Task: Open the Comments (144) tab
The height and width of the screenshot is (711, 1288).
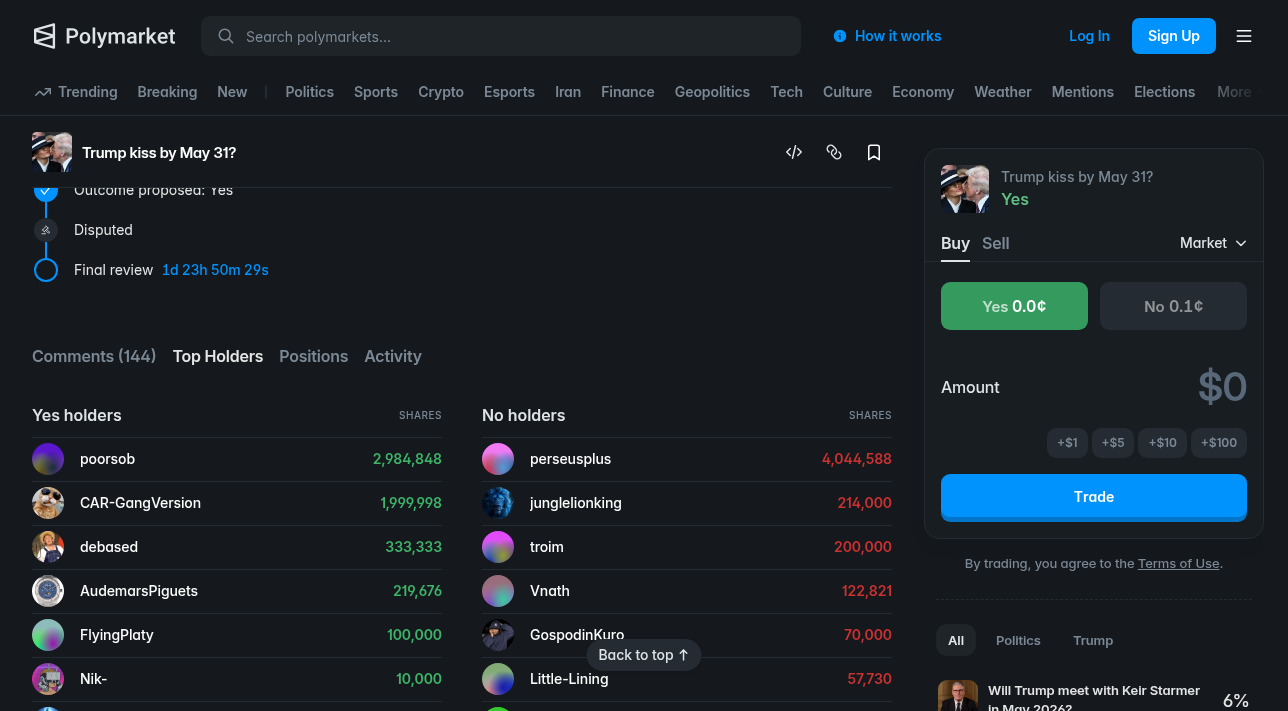Action: [x=94, y=356]
